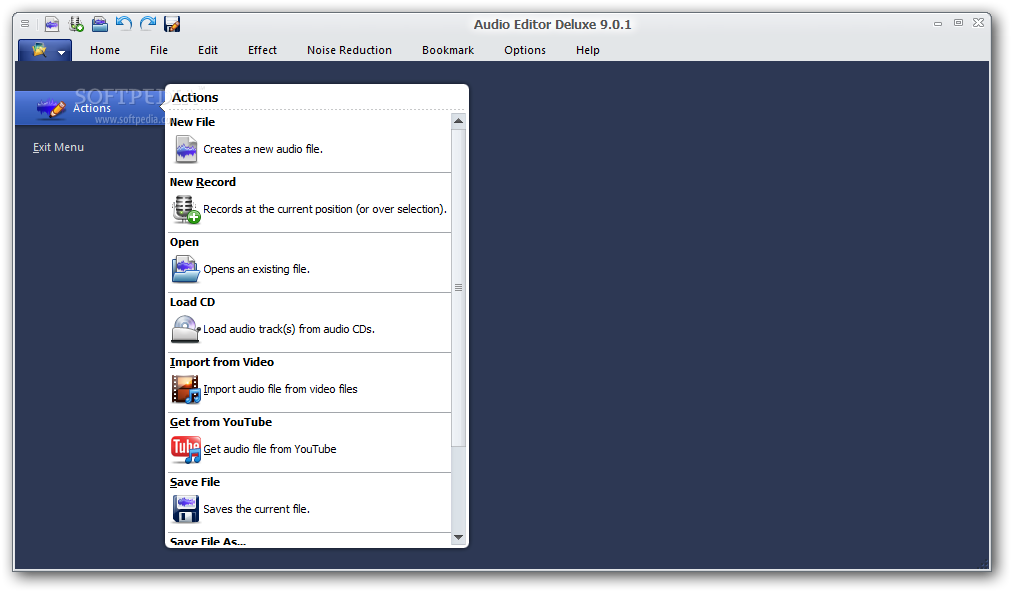Click 'Import audio file from video files' text

coord(280,389)
